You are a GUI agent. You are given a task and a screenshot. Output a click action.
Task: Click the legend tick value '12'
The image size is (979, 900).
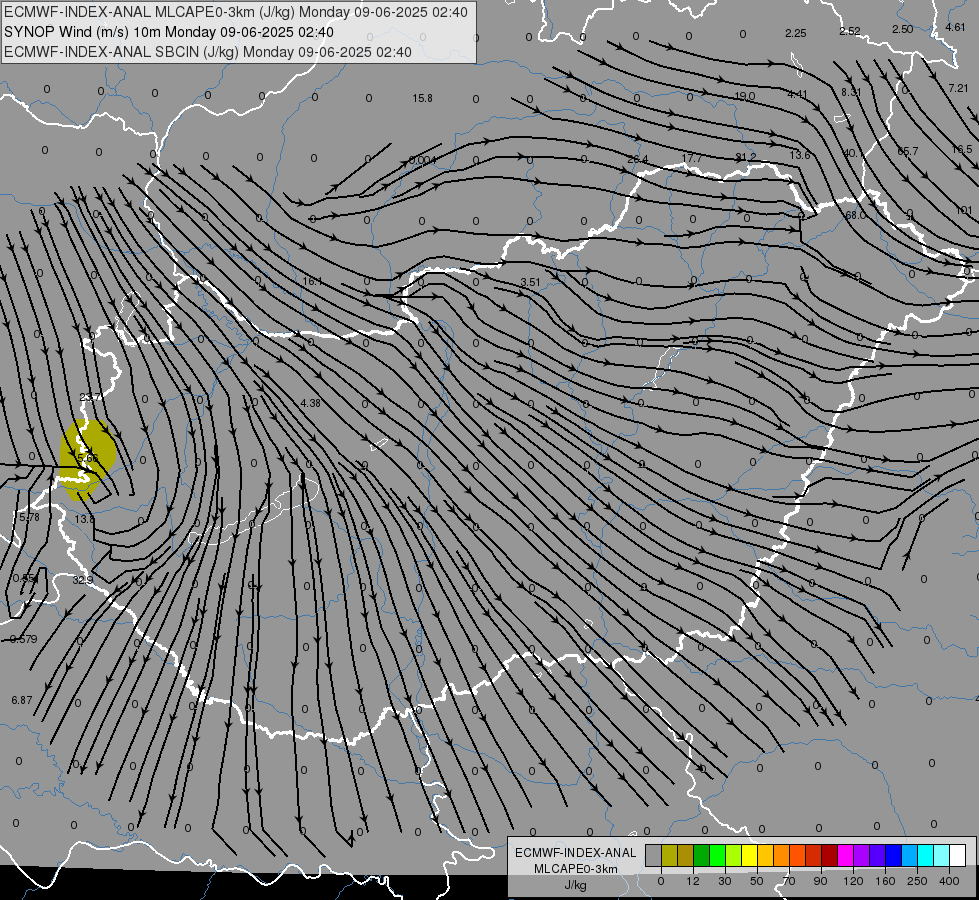pyautogui.click(x=693, y=881)
